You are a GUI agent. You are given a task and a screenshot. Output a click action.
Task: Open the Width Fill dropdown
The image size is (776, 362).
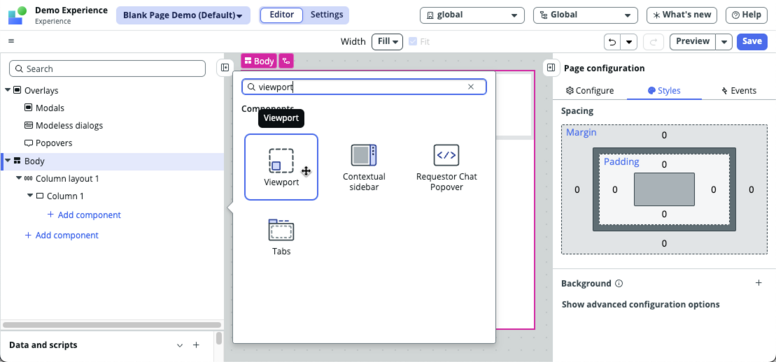(x=387, y=42)
